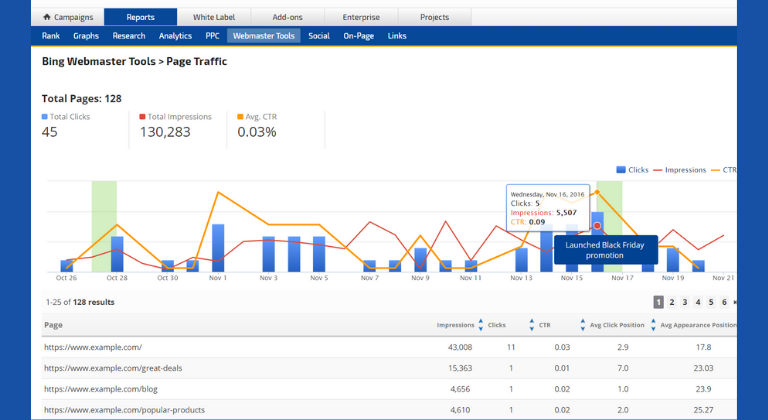
Task: Sort table by Impressions column arrows
Action: (481, 325)
